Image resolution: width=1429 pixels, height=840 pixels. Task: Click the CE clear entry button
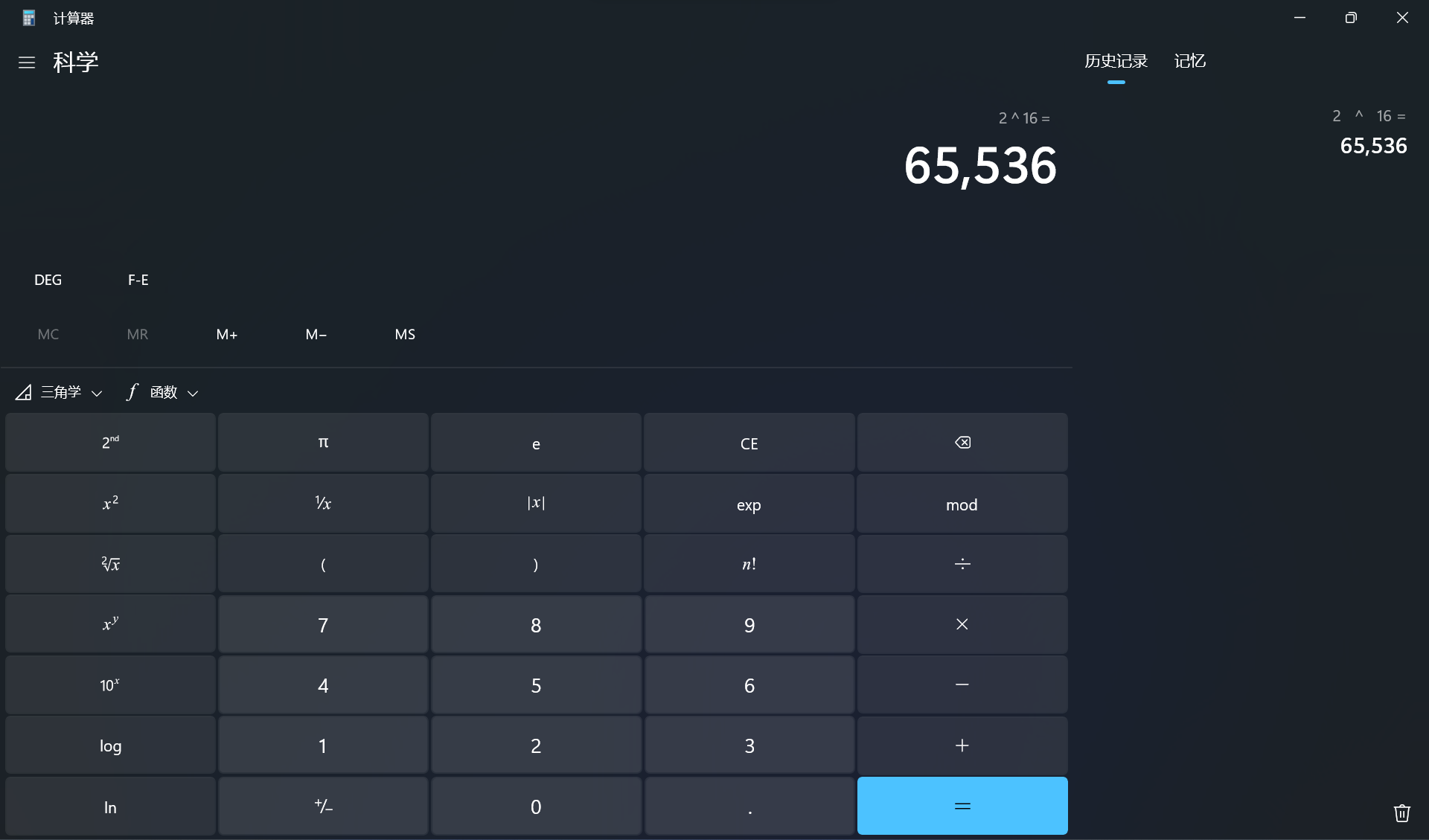point(749,443)
